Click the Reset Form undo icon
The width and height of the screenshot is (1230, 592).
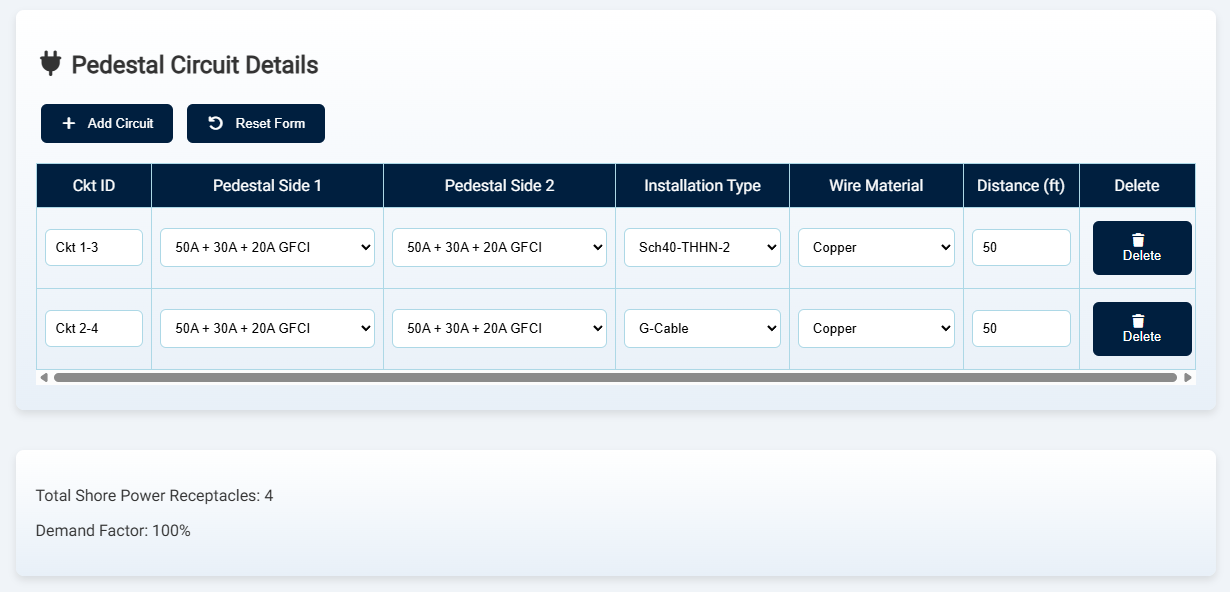215,123
